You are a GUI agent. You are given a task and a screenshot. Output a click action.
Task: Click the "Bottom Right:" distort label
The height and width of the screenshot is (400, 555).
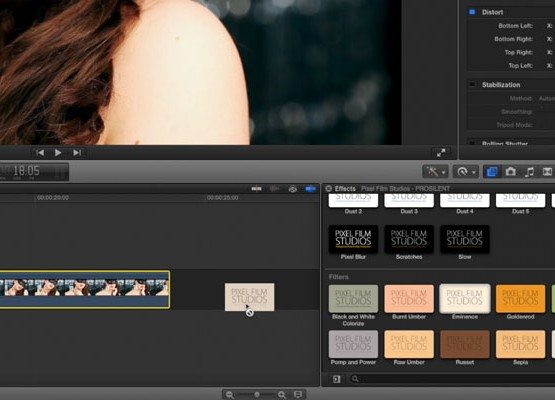513,39
